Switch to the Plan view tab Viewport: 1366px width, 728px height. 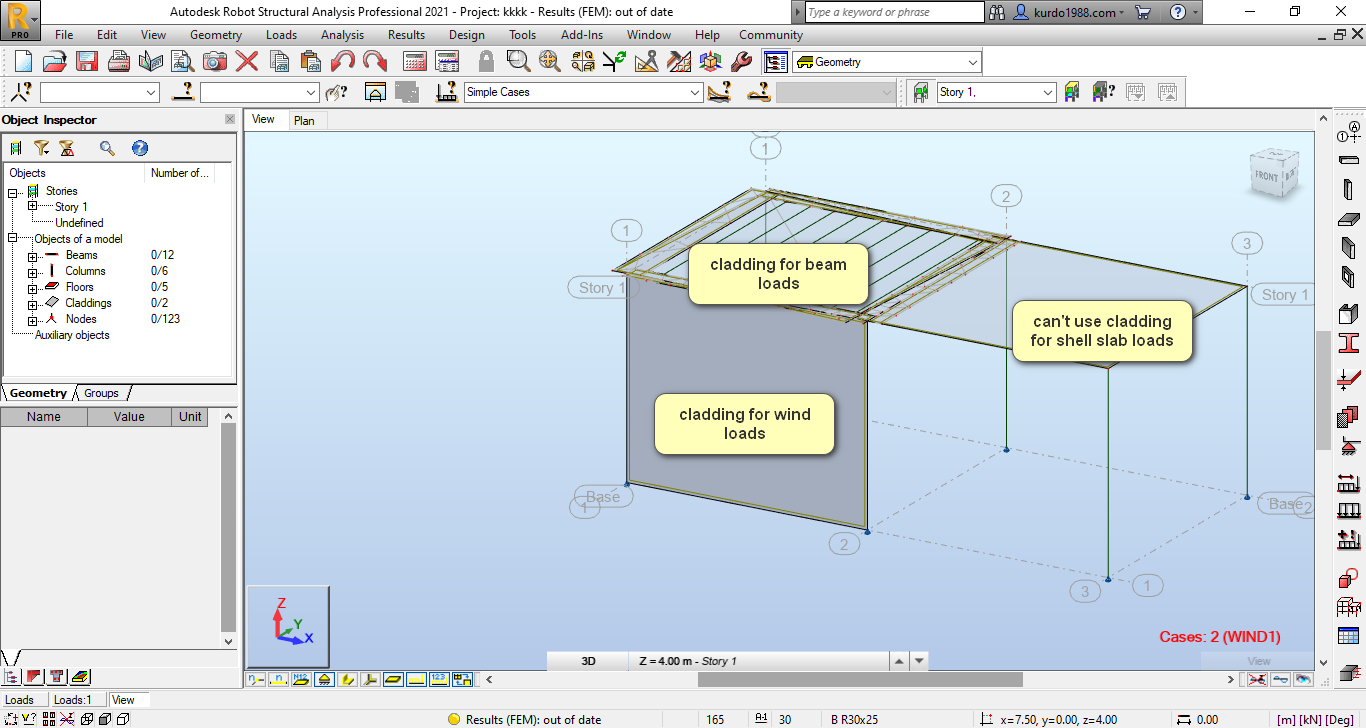(304, 120)
